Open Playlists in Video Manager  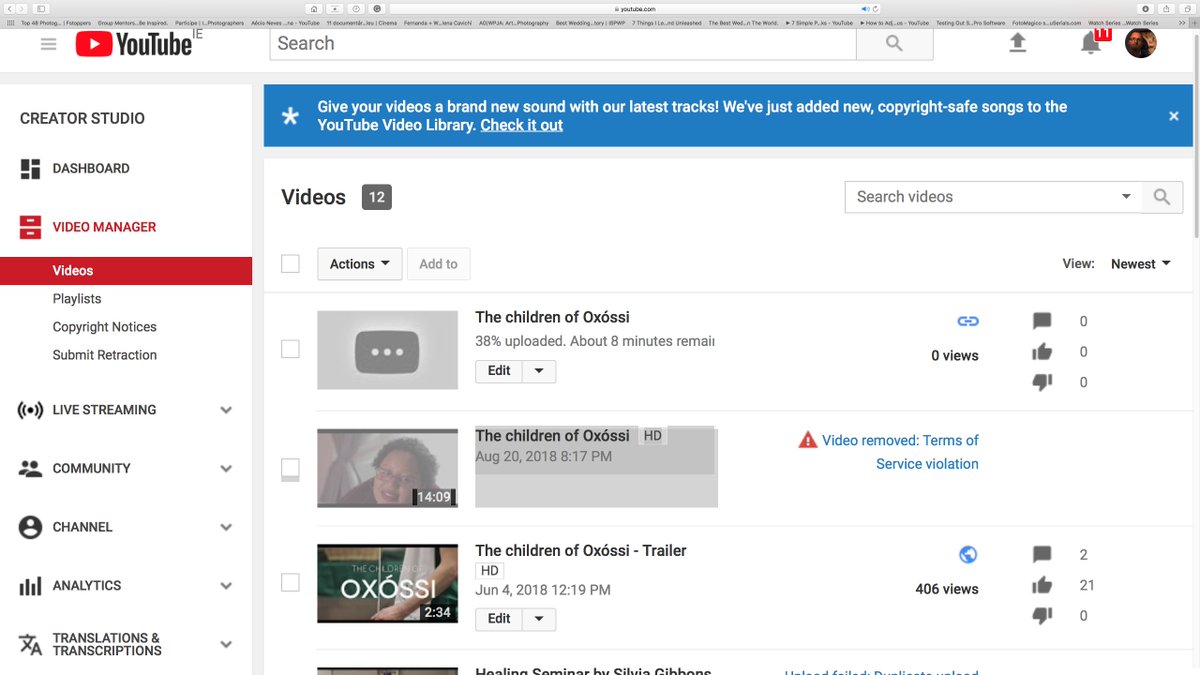(x=77, y=299)
